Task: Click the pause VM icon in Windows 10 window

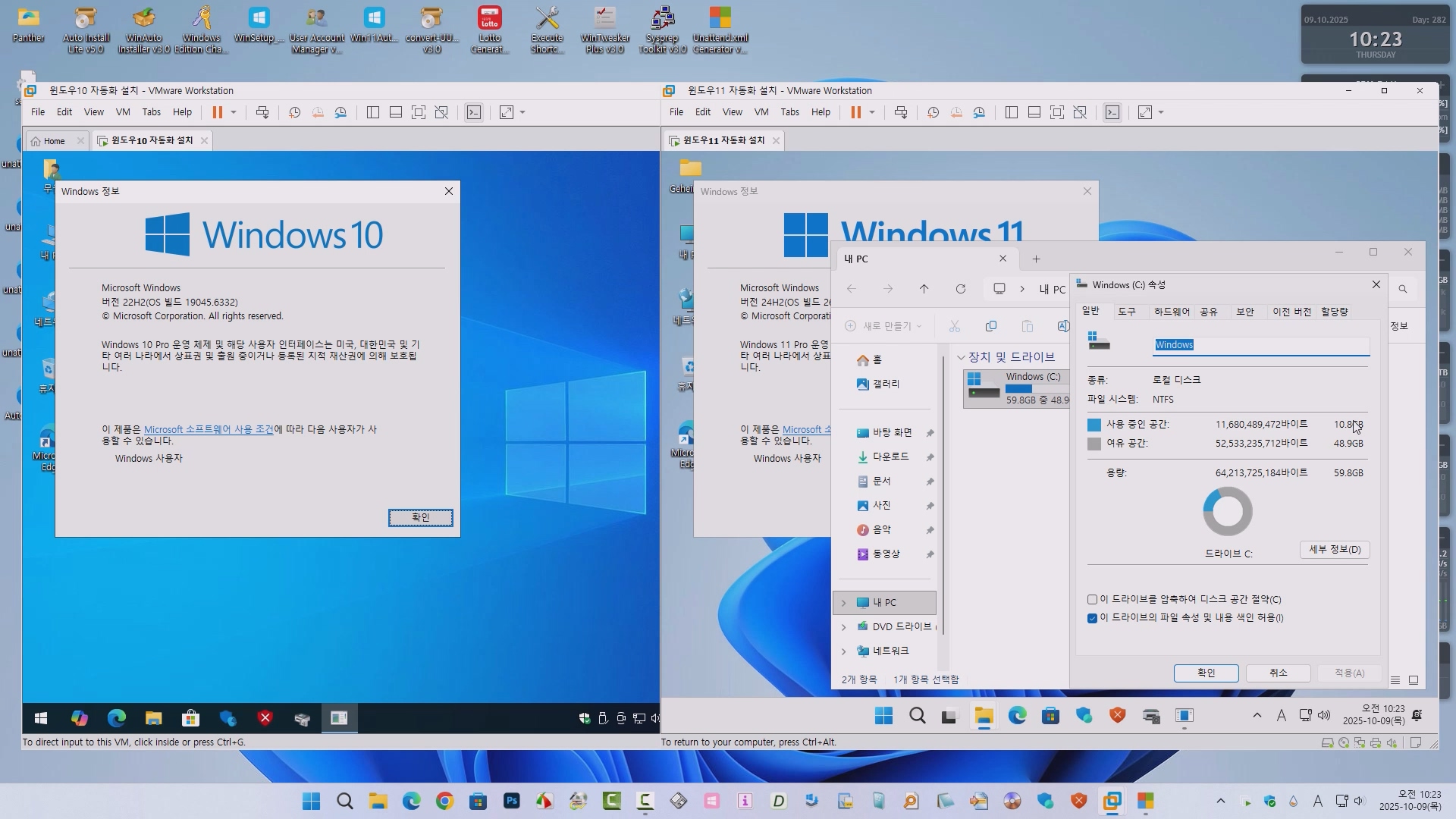Action: 217,112
